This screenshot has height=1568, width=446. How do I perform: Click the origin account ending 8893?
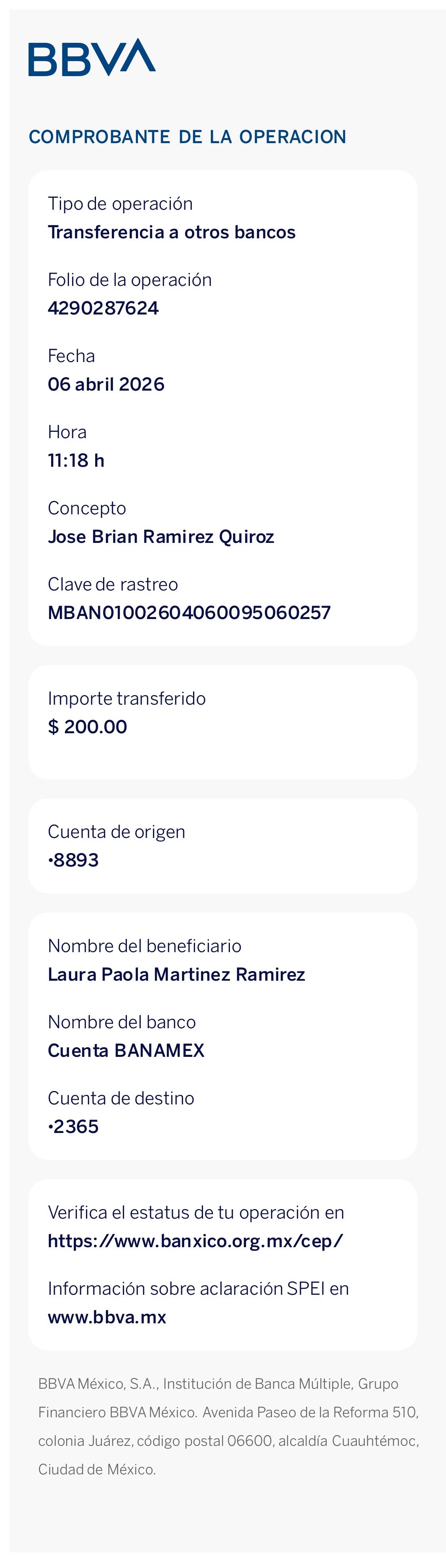[73, 859]
